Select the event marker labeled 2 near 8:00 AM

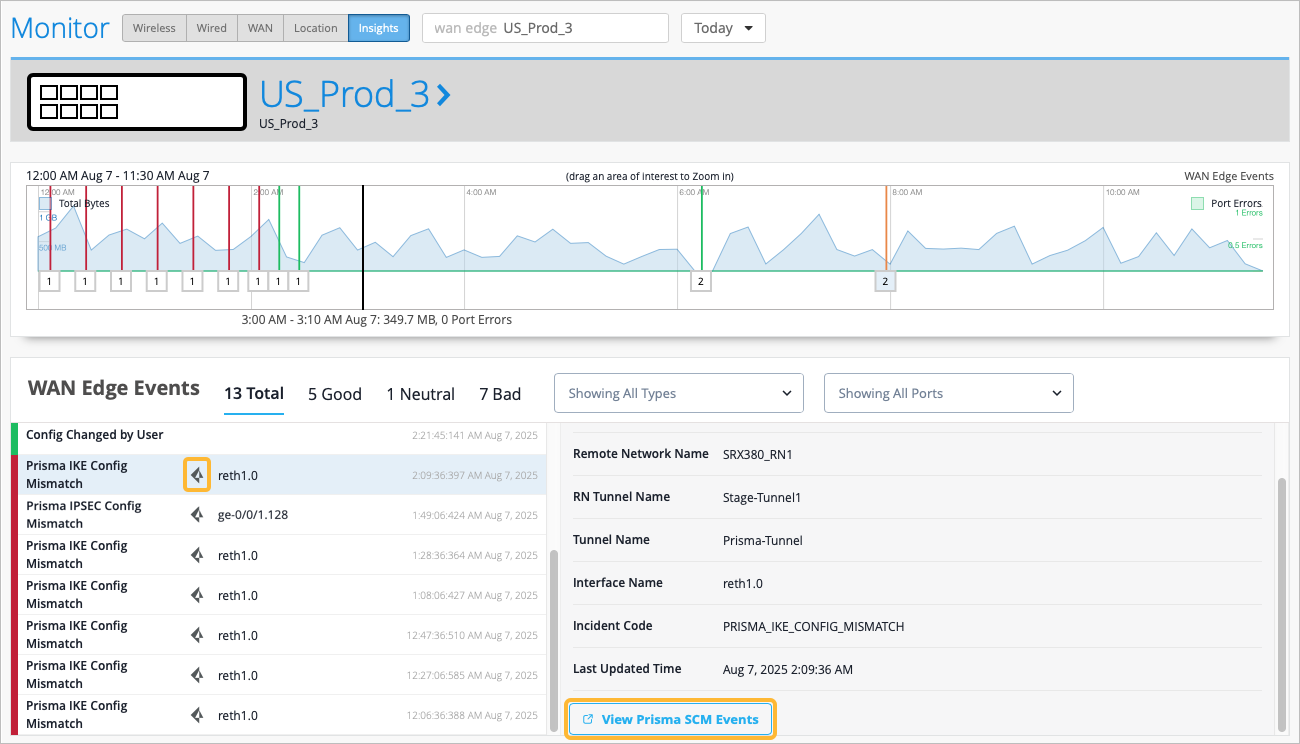tap(884, 281)
